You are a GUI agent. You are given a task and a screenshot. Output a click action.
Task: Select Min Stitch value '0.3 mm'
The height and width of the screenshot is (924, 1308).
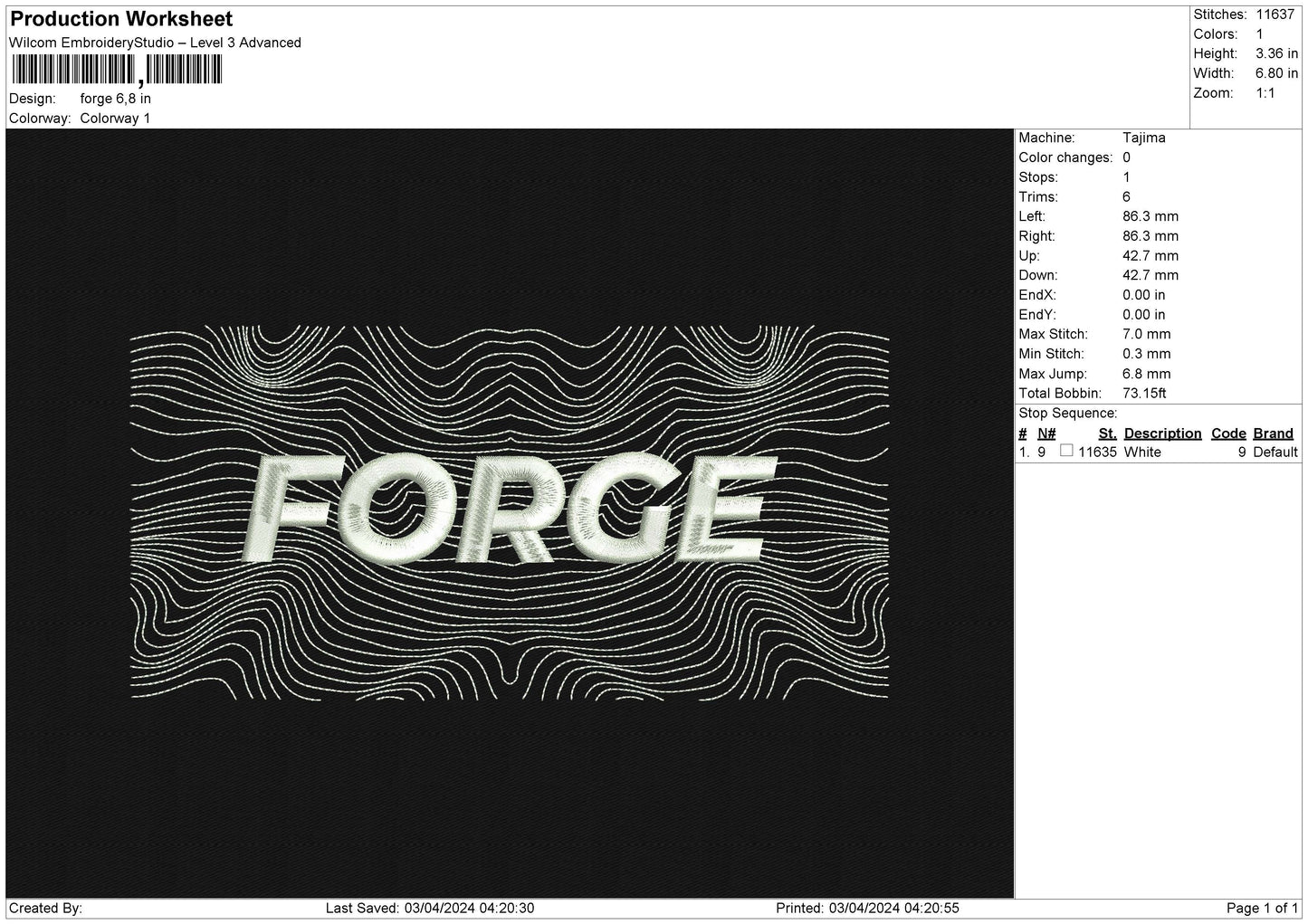1147,354
